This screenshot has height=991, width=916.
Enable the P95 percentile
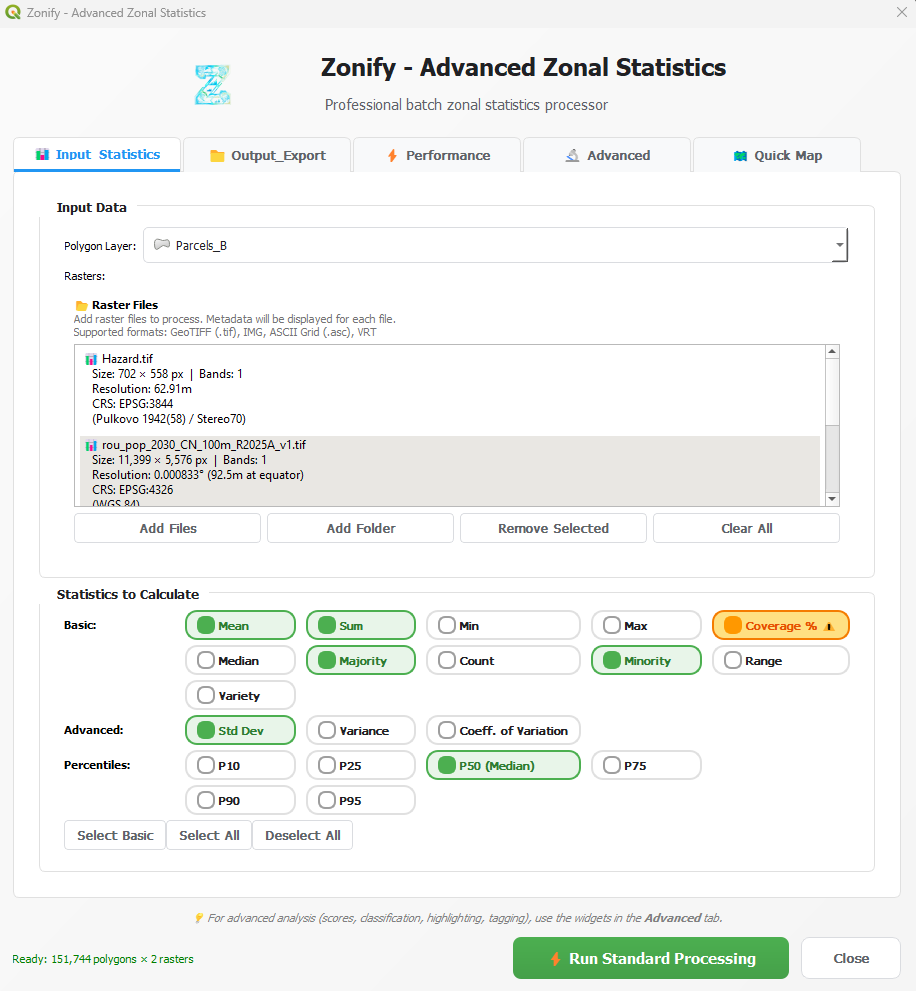360,800
